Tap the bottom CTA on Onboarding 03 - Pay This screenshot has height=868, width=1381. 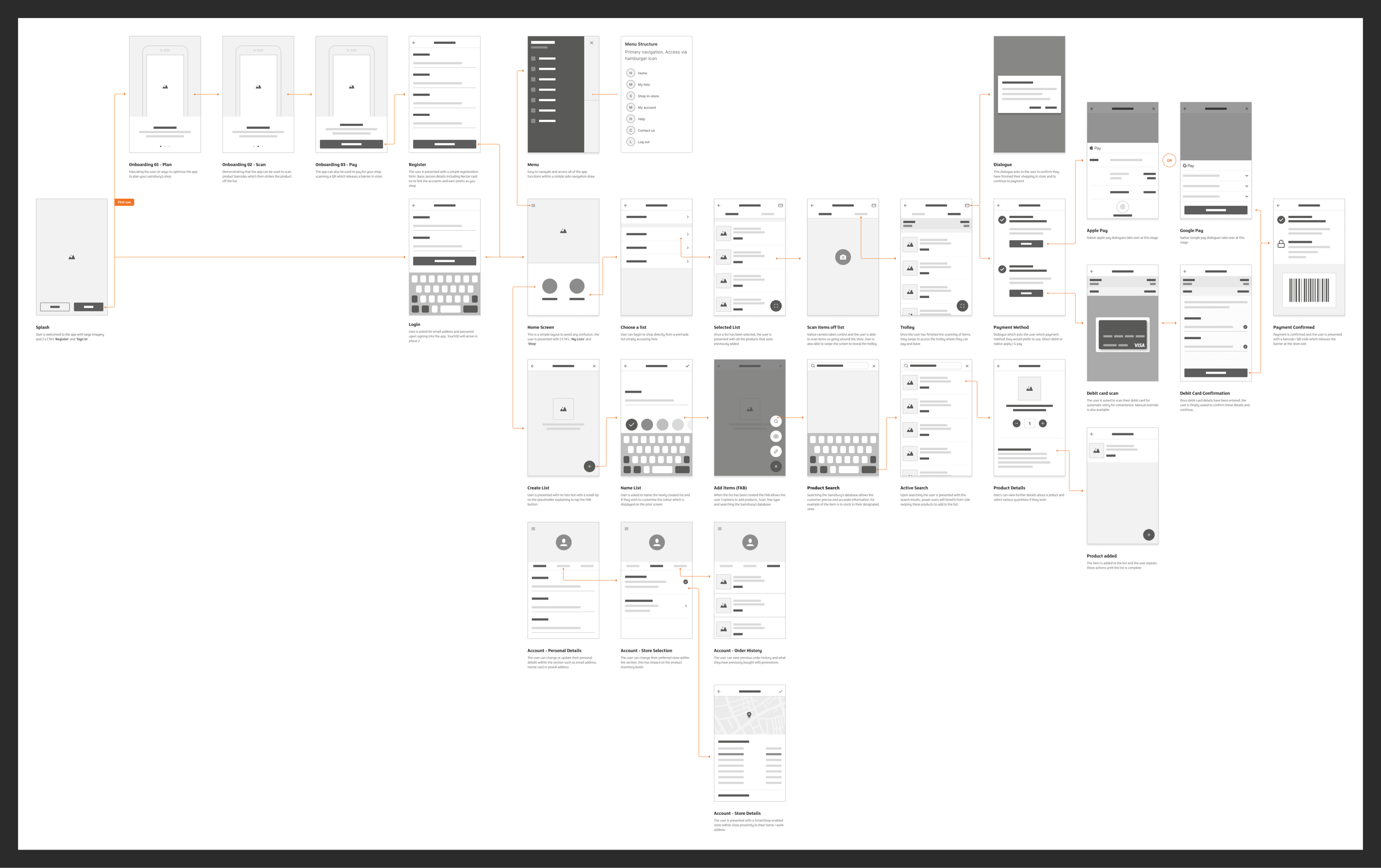coord(350,145)
